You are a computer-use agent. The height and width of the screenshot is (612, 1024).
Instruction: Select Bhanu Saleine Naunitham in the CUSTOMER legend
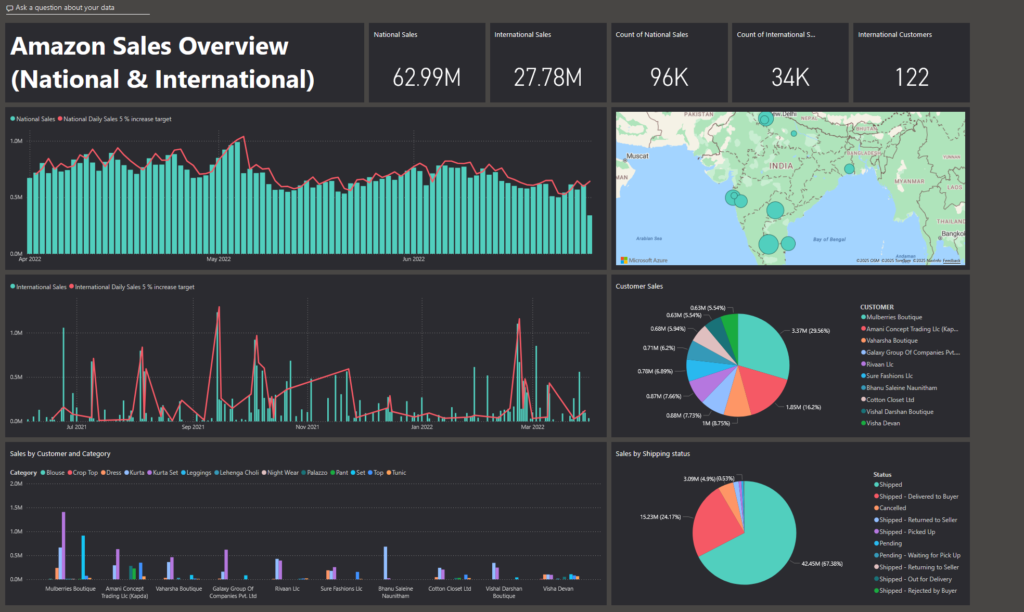[901, 388]
